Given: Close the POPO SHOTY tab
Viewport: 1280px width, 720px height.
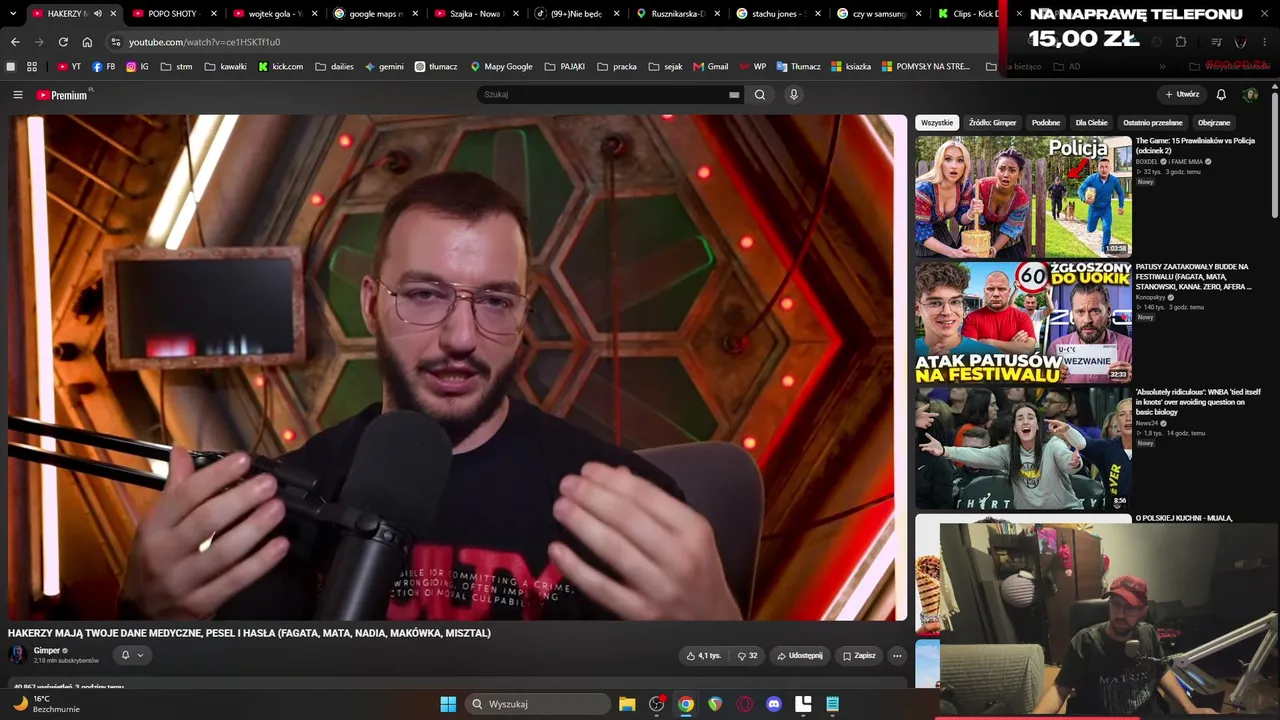Looking at the screenshot, I should pyautogui.click(x=214, y=14).
